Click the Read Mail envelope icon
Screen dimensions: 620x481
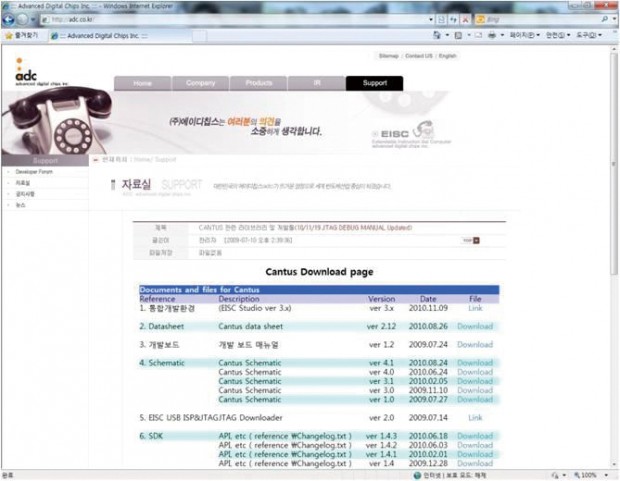pyautogui.click(x=478, y=36)
